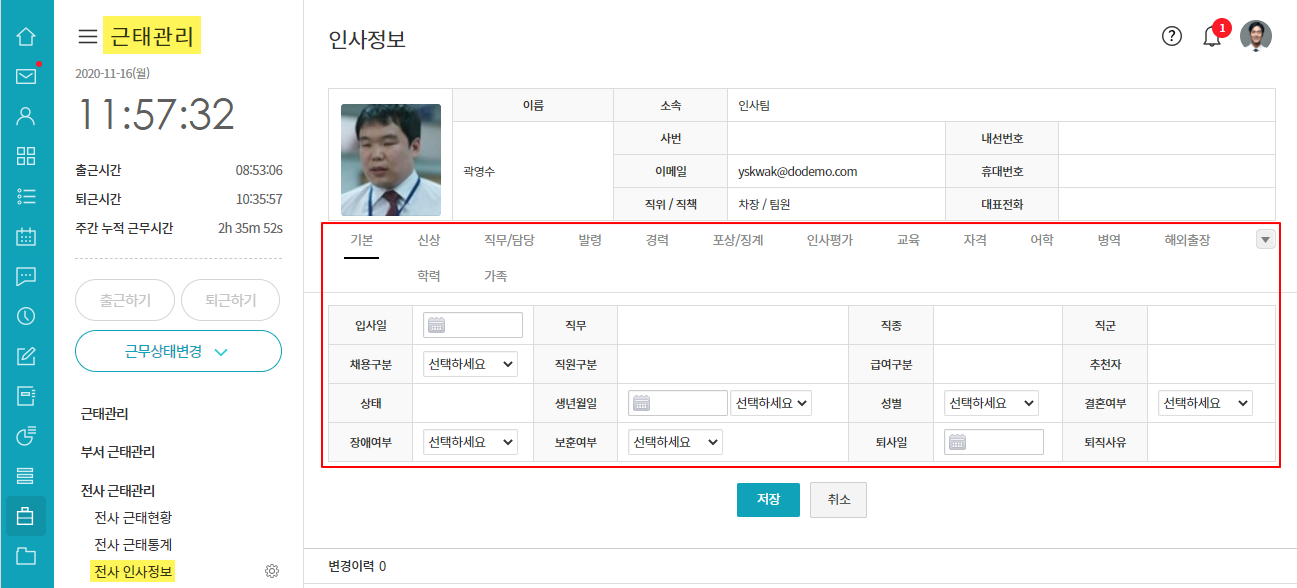Open the calendar icon in sidebar
Screen dimensions: 1297x588
click(26, 237)
